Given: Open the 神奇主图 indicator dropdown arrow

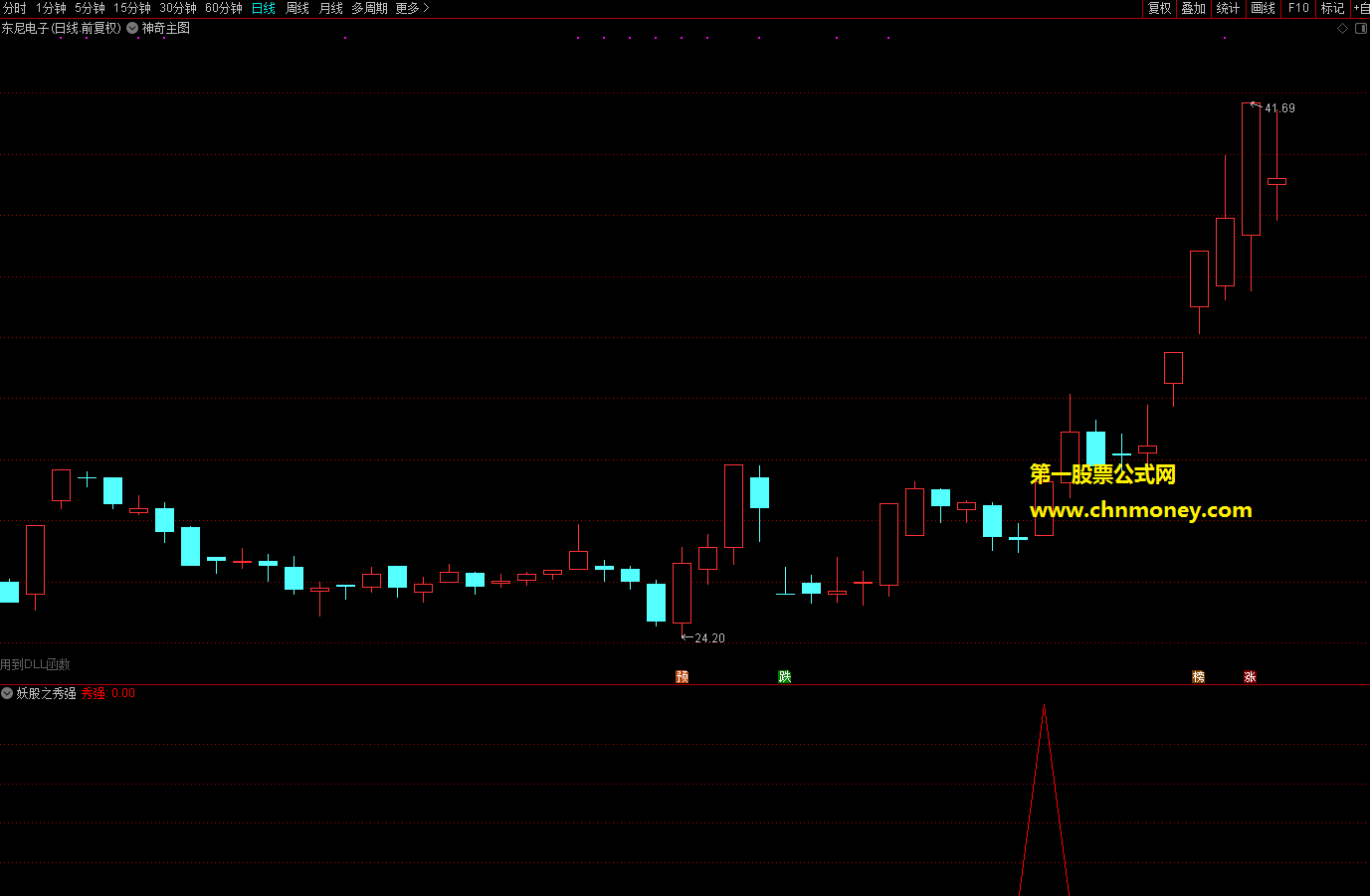Looking at the screenshot, I should [x=132, y=28].
